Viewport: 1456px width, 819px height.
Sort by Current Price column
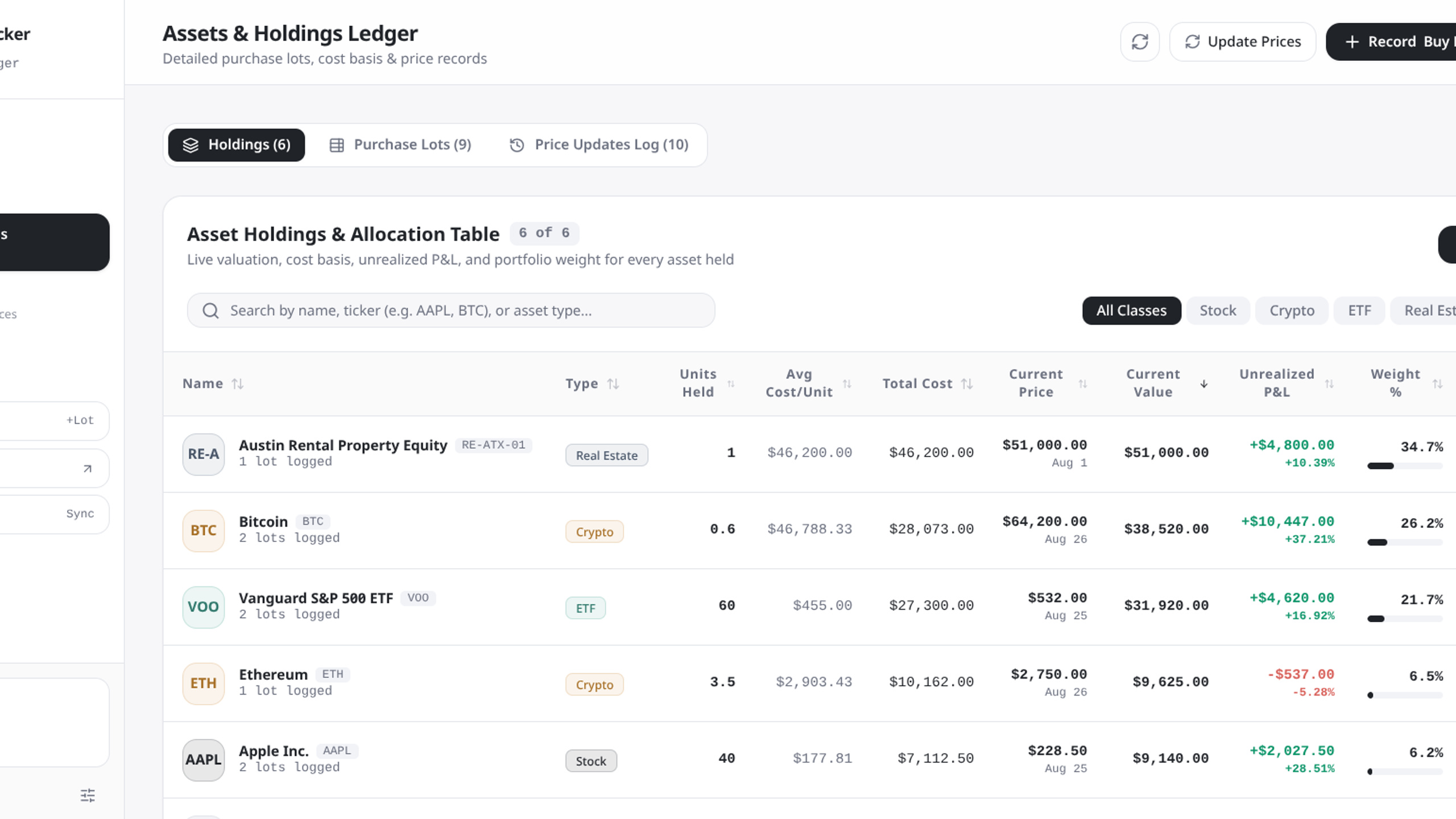(1048, 383)
